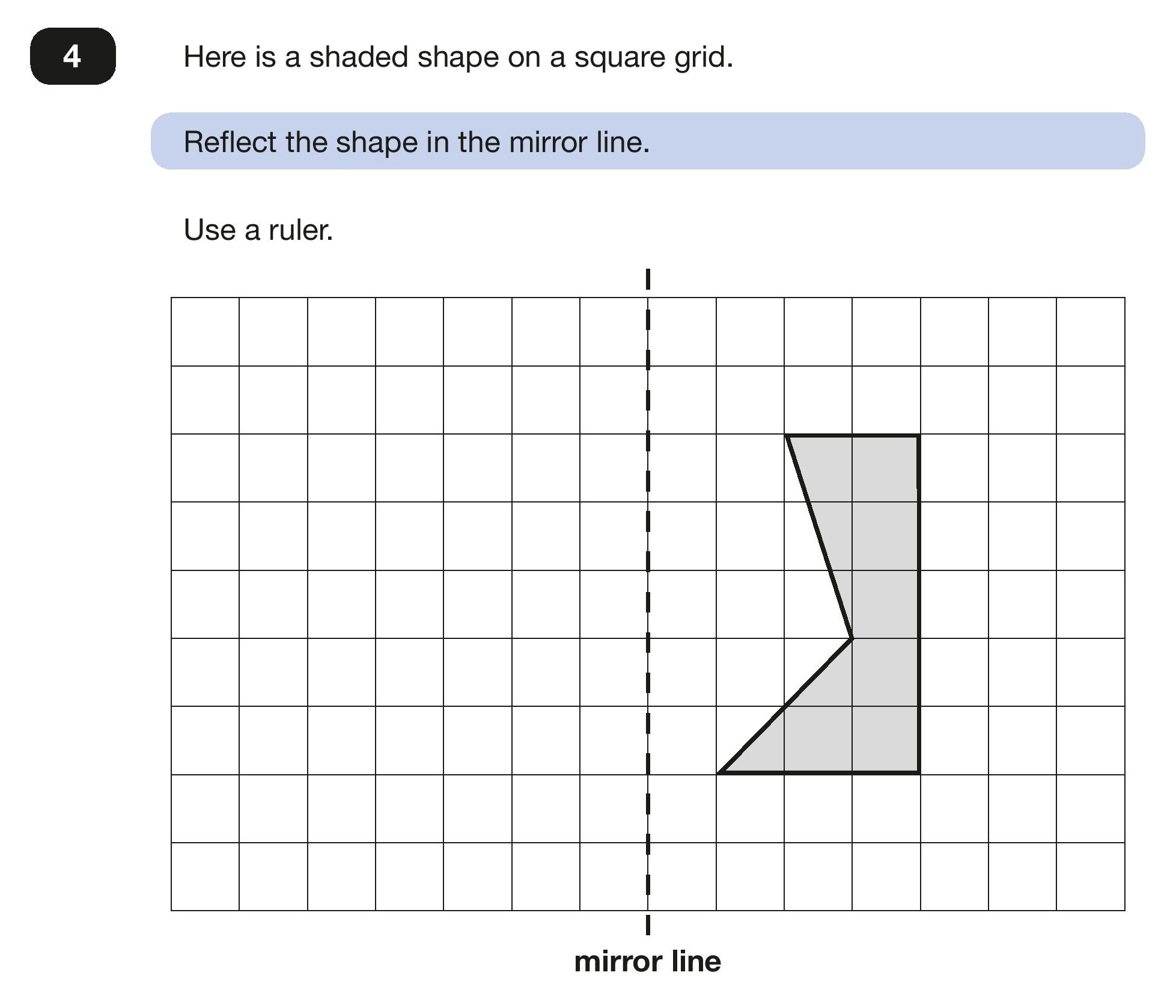Click the shape's bottom-right corner vertex
Viewport: 1176px width, 1008px height.
[x=919, y=772]
